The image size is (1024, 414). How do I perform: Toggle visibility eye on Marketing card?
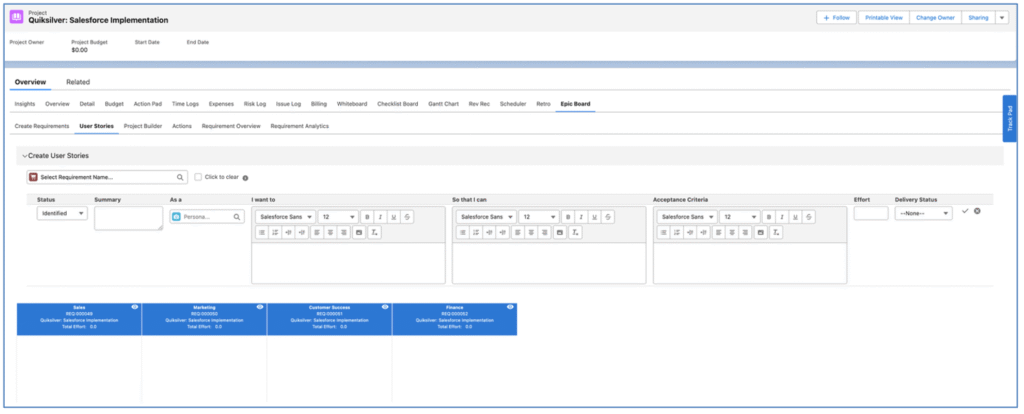click(x=260, y=307)
